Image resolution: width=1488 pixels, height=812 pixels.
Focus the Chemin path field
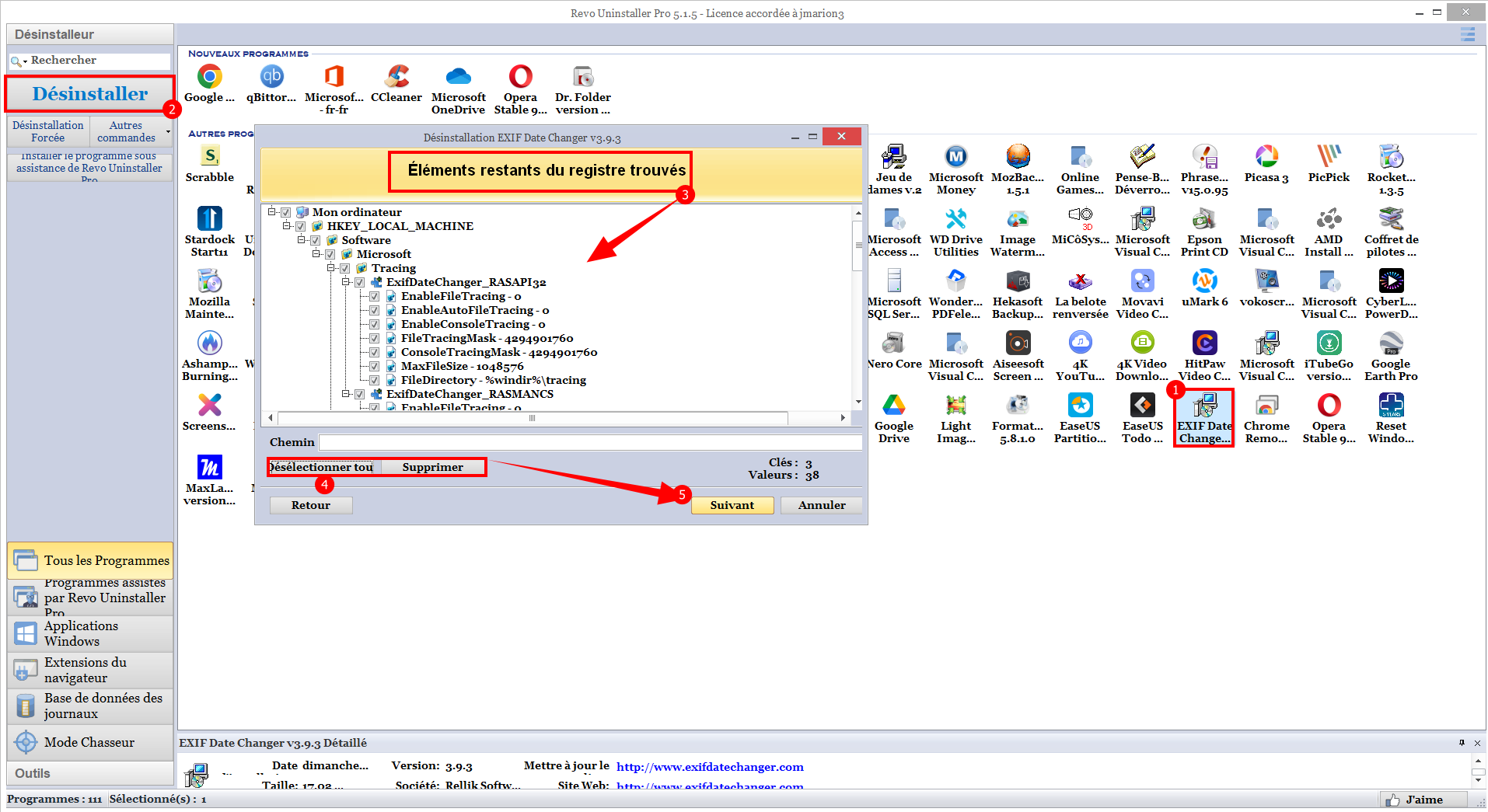point(590,442)
